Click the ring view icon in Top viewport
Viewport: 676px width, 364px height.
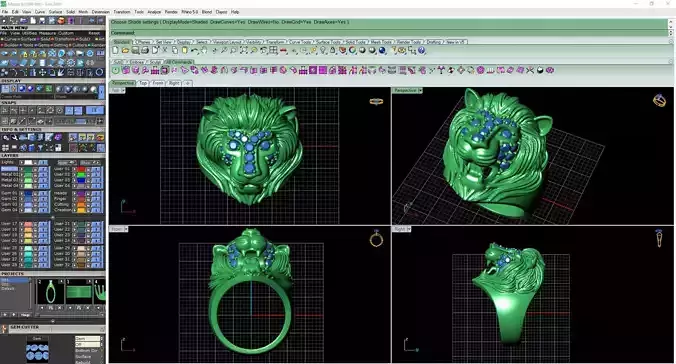pyautogui.click(x=376, y=101)
